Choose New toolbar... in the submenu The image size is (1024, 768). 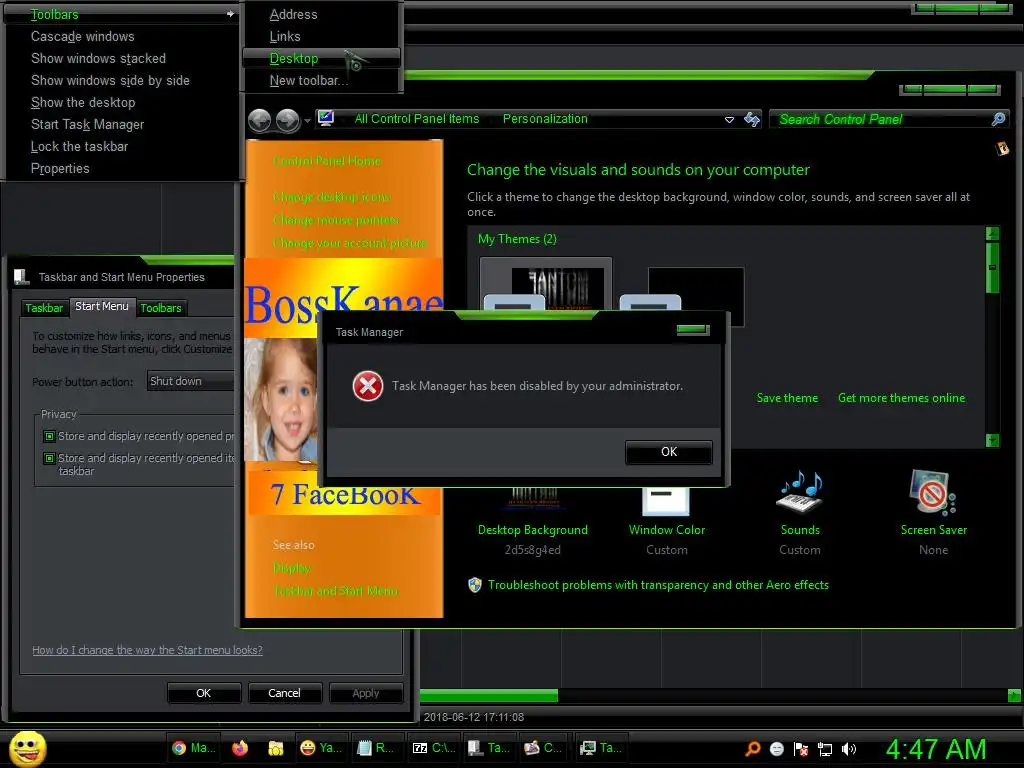(x=321, y=80)
